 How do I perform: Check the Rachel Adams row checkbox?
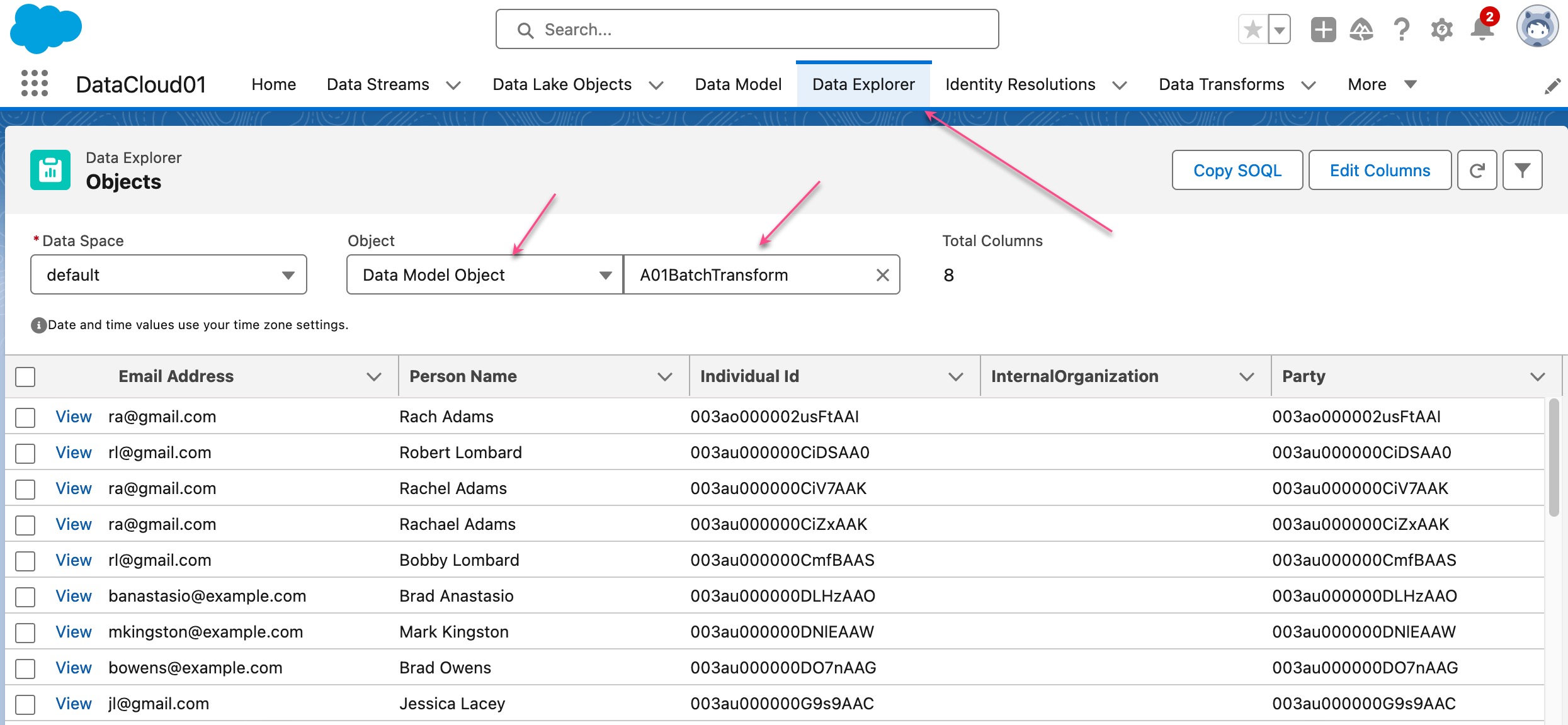tap(25, 489)
